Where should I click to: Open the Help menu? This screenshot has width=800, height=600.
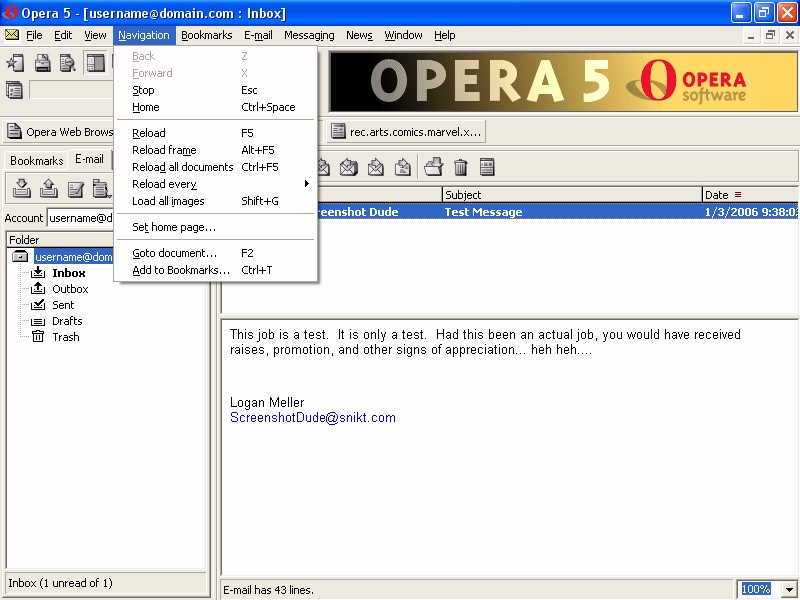[444, 35]
